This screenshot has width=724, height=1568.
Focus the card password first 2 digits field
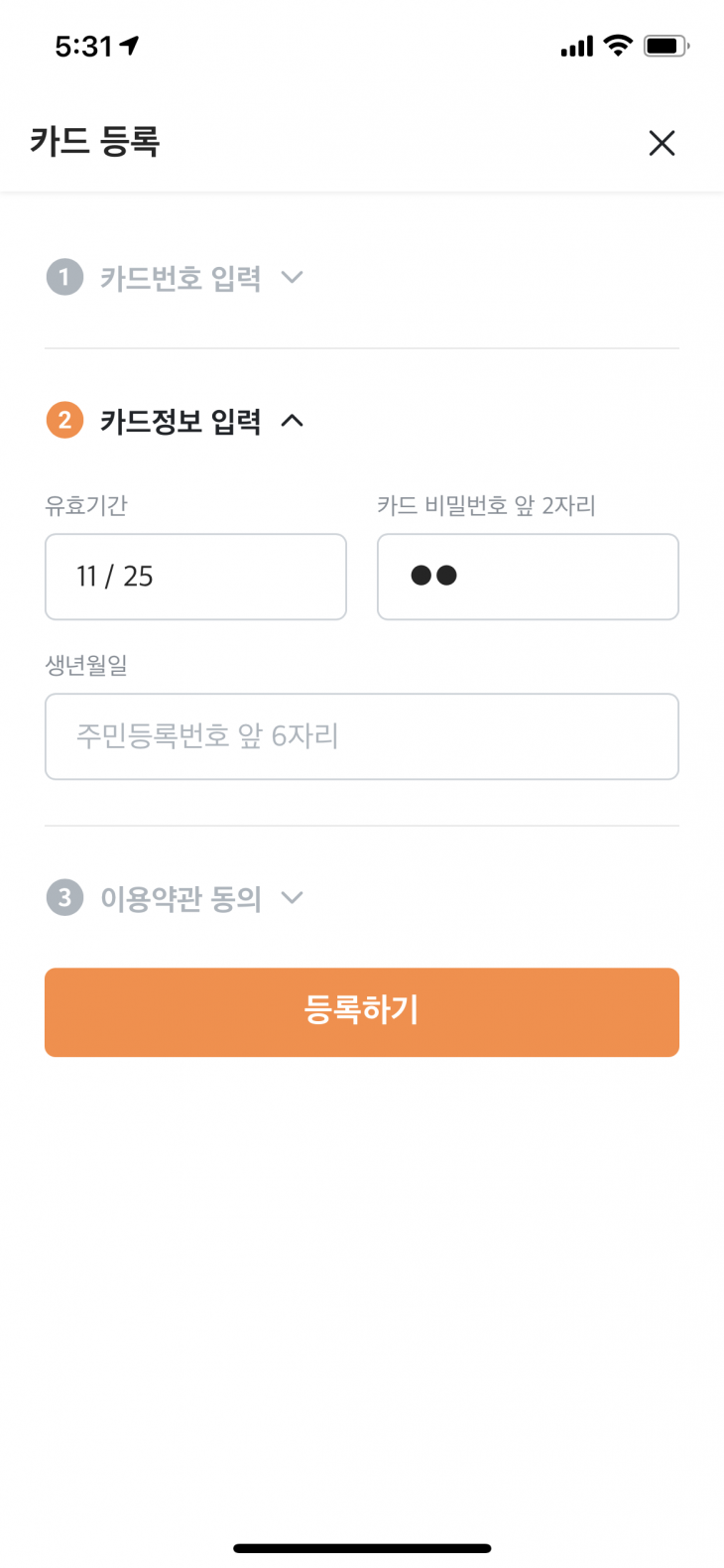(x=528, y=577)
